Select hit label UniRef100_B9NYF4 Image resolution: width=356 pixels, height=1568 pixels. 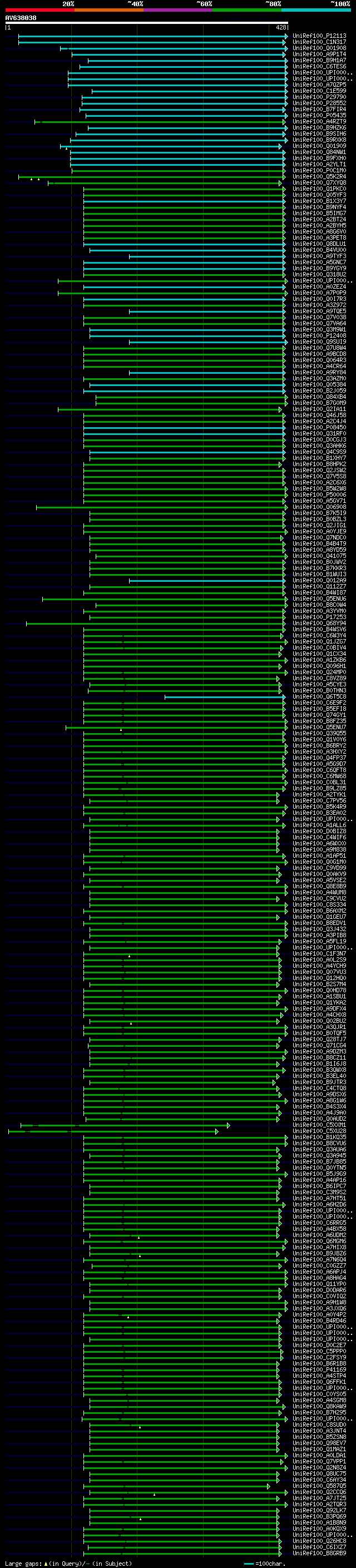(x=319, y=207)
